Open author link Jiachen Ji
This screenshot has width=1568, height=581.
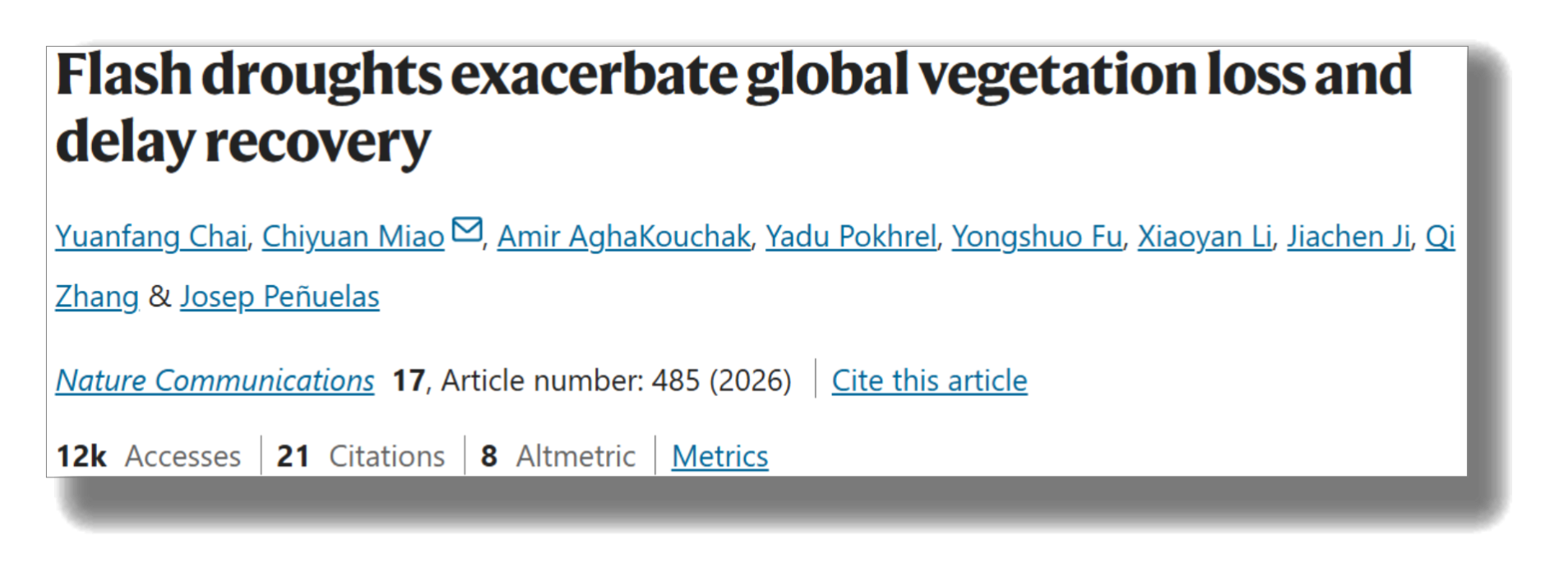[x=1348, y=237]
